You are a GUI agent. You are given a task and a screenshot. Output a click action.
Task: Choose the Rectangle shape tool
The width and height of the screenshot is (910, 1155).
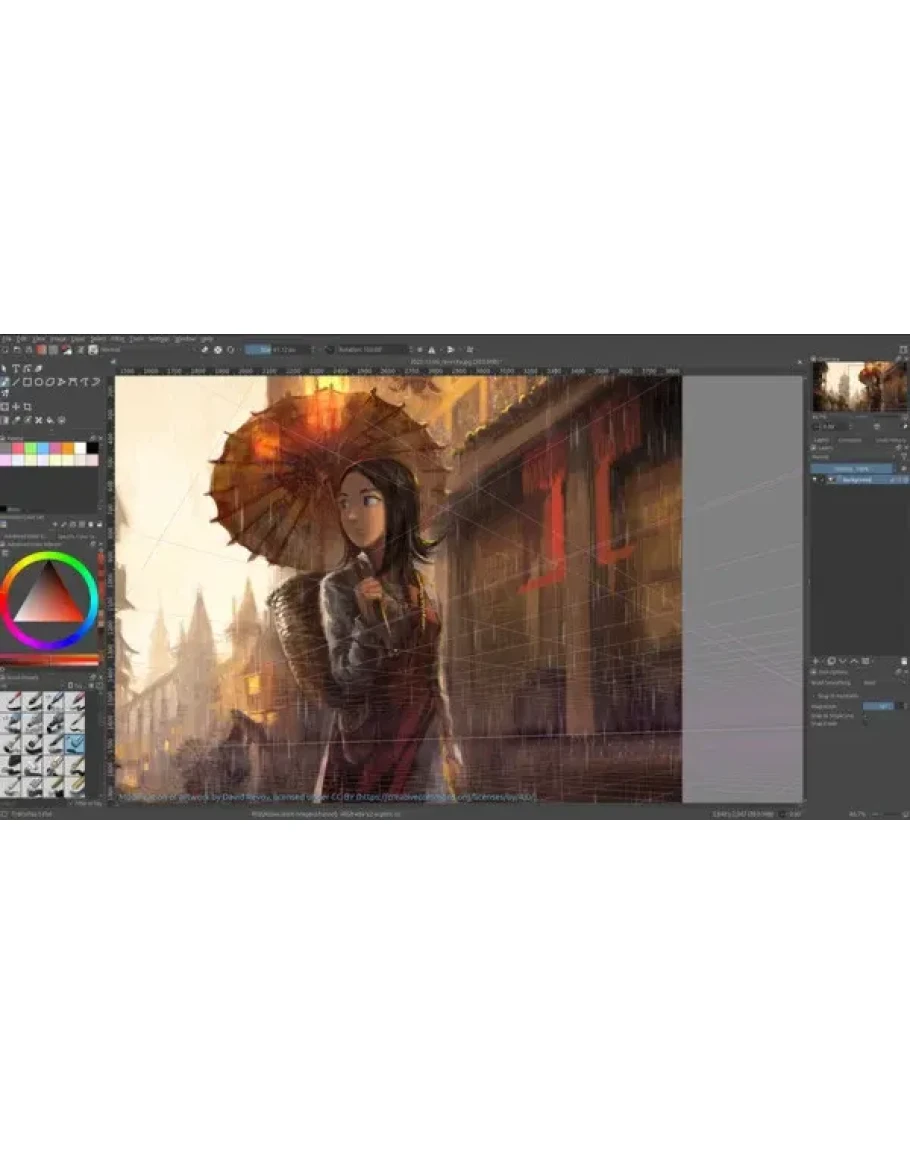[x=28, y=382]
